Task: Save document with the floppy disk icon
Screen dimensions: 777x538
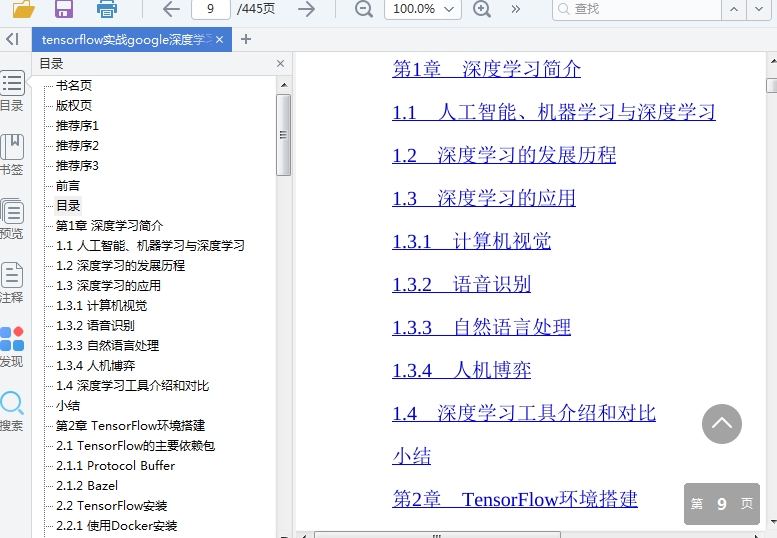Action: click(64, 9)
